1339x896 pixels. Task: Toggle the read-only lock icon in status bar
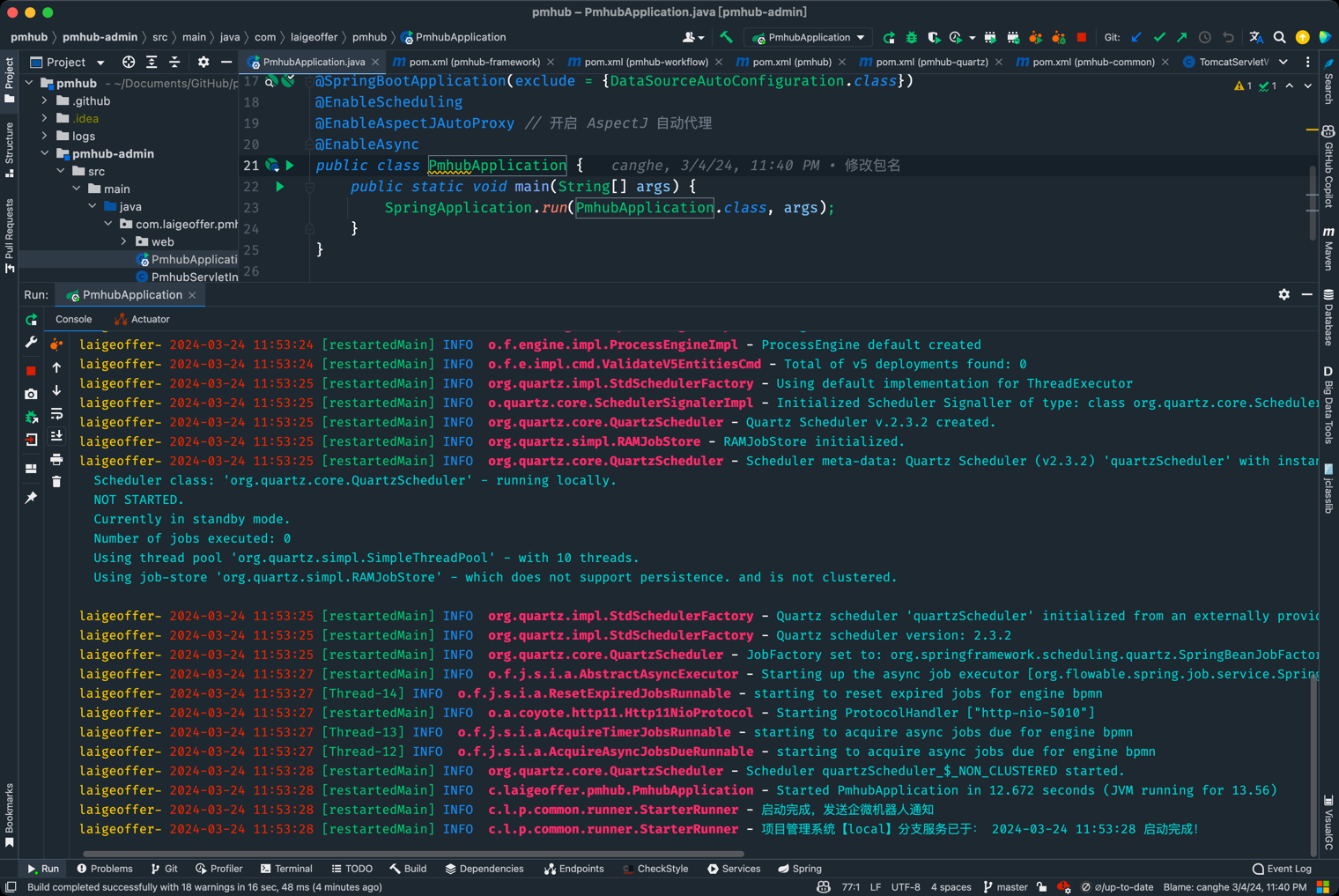point(1041,887)
